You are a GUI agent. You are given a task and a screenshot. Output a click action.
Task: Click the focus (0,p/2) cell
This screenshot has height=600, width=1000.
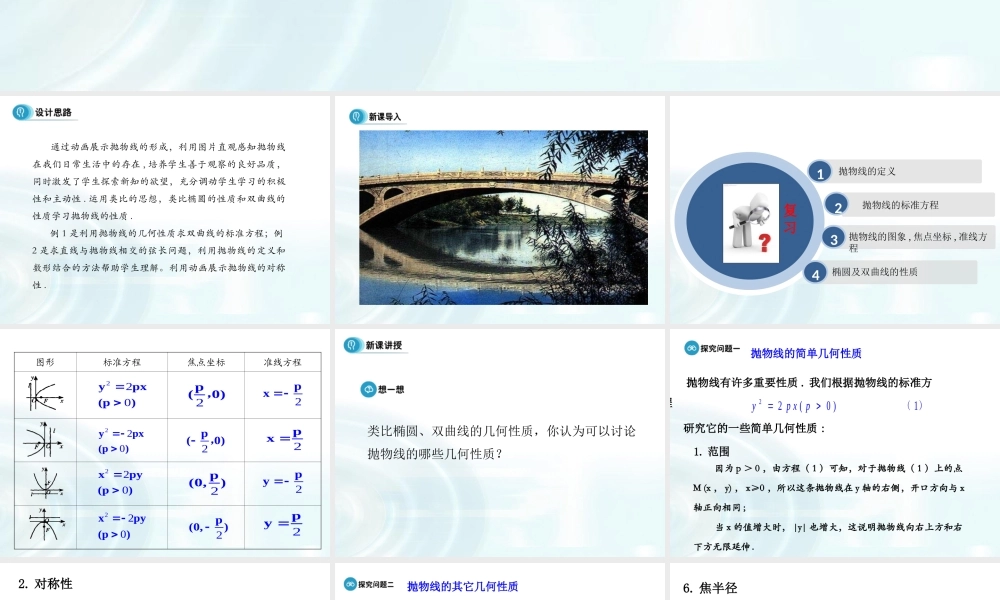(206, 483)
